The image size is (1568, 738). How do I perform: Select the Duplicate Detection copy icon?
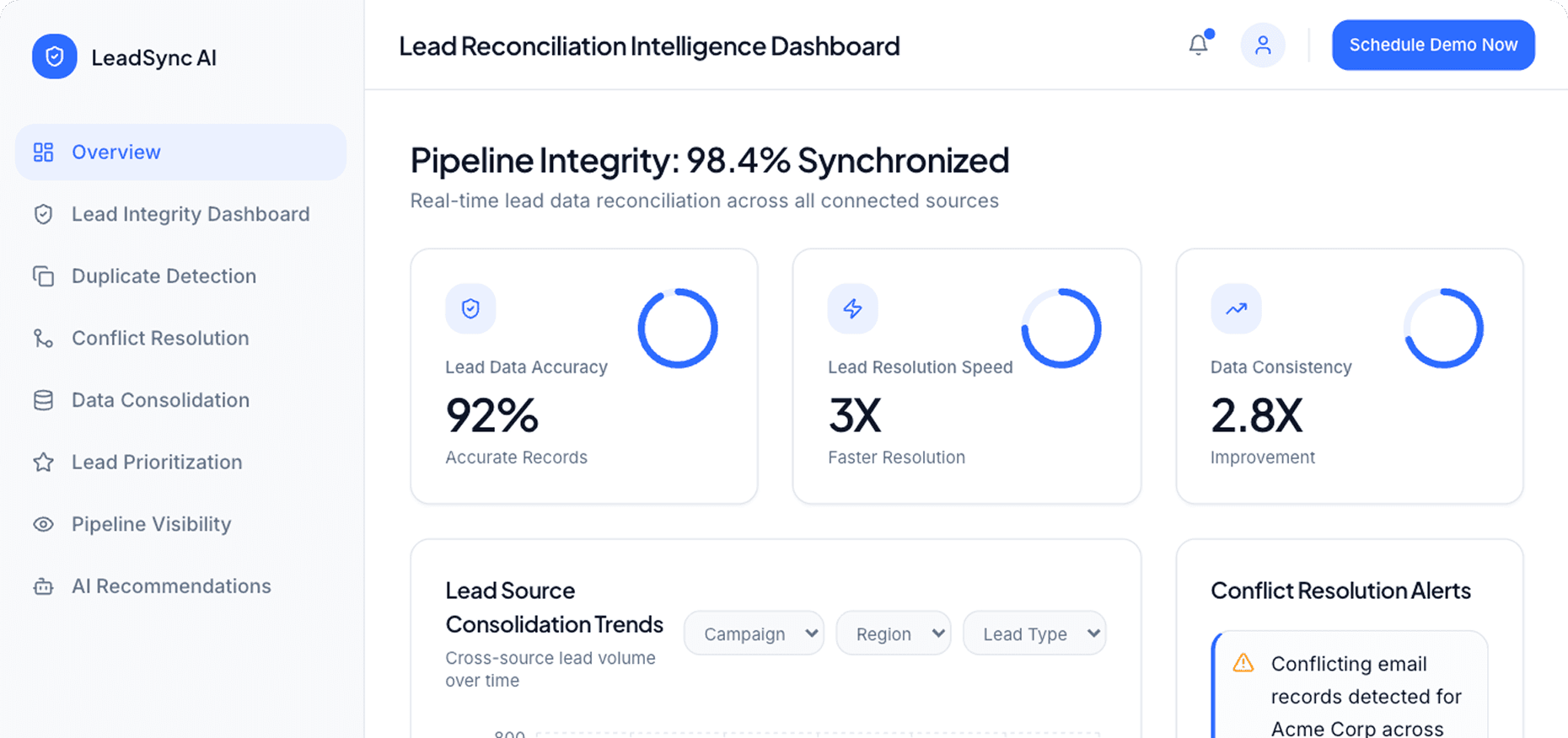point(43,275)
